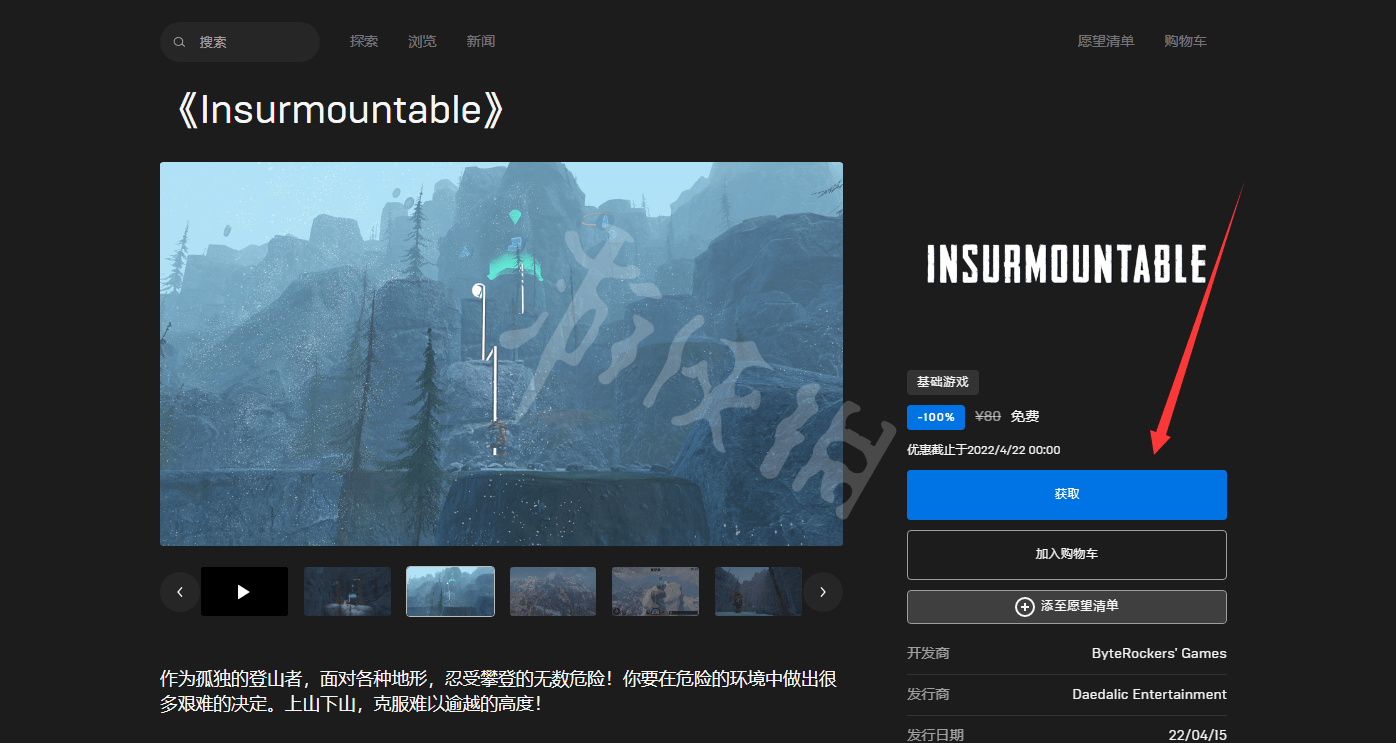Click the 22/04/15 release date value
This screenshot has height=743, width=1396.
[1198, 735]
